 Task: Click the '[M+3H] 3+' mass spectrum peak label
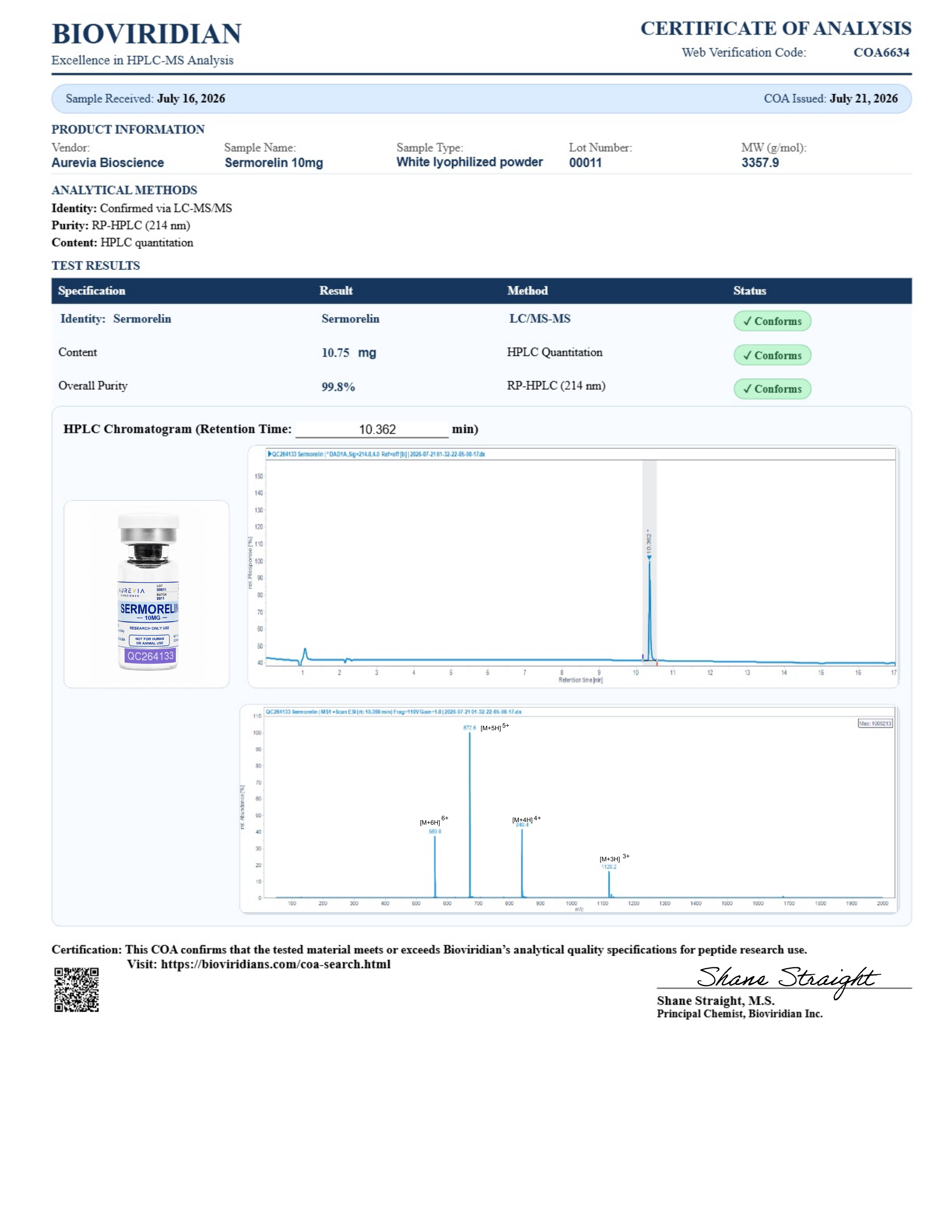point(614,858)
